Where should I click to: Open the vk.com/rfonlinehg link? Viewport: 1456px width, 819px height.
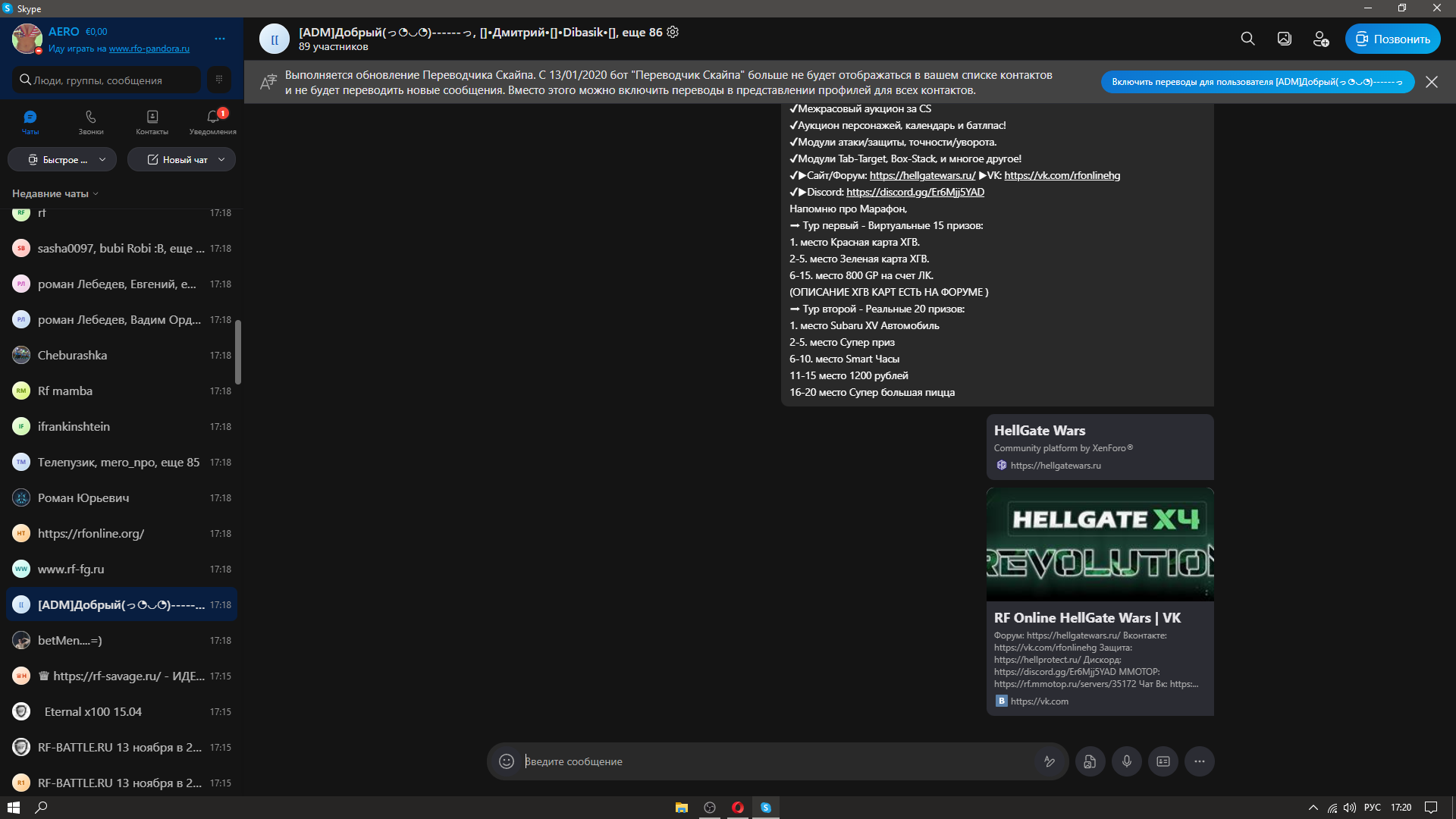tap(1062, 175)
